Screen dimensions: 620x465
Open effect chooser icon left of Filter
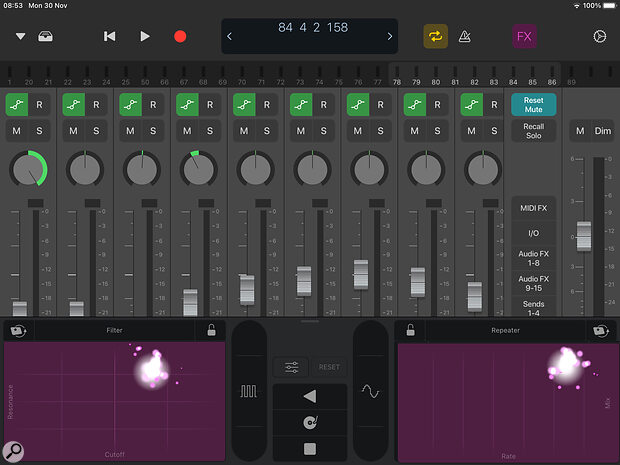18,331
